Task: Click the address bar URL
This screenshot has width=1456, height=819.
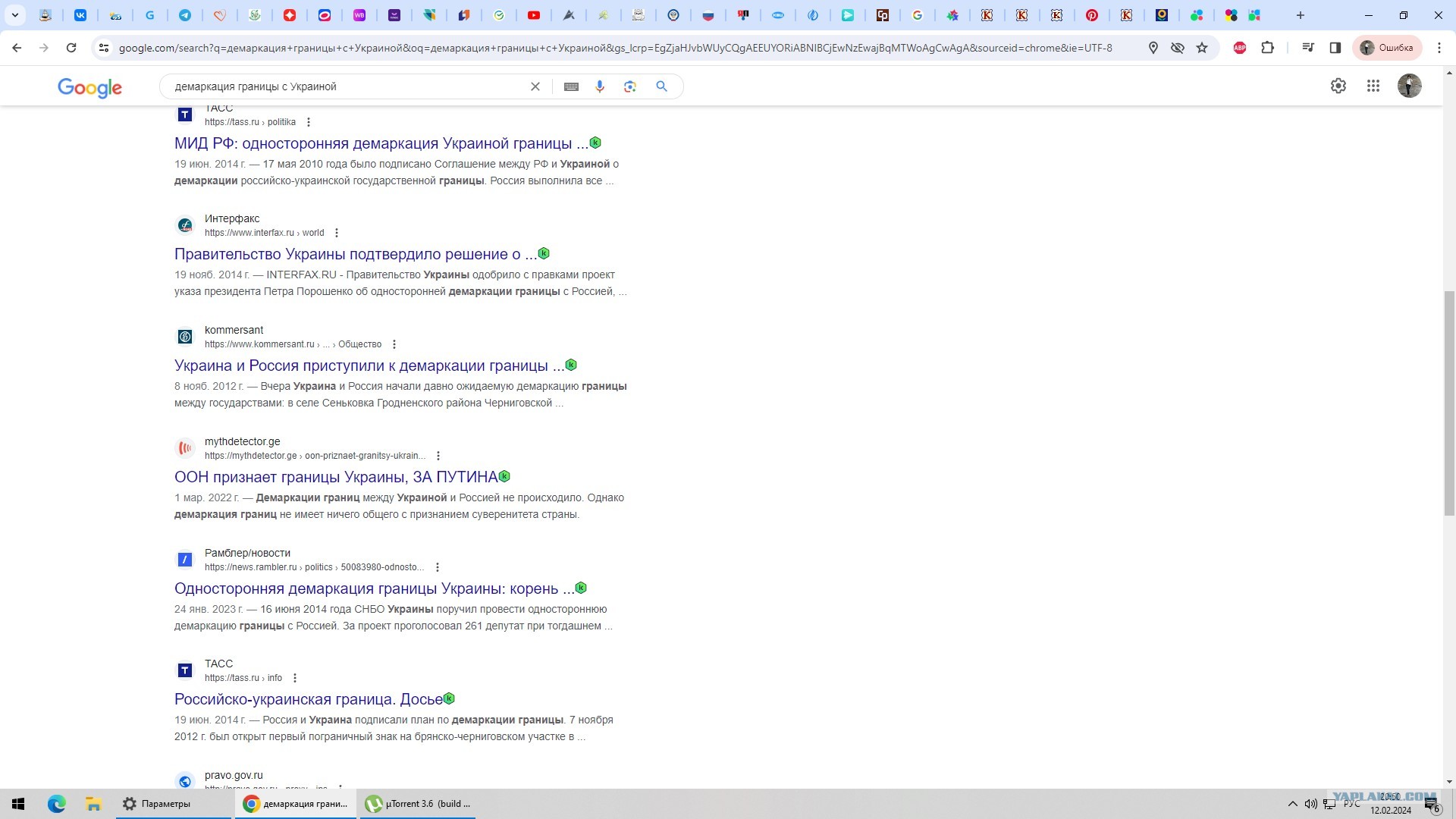Action: coord(615,48)
